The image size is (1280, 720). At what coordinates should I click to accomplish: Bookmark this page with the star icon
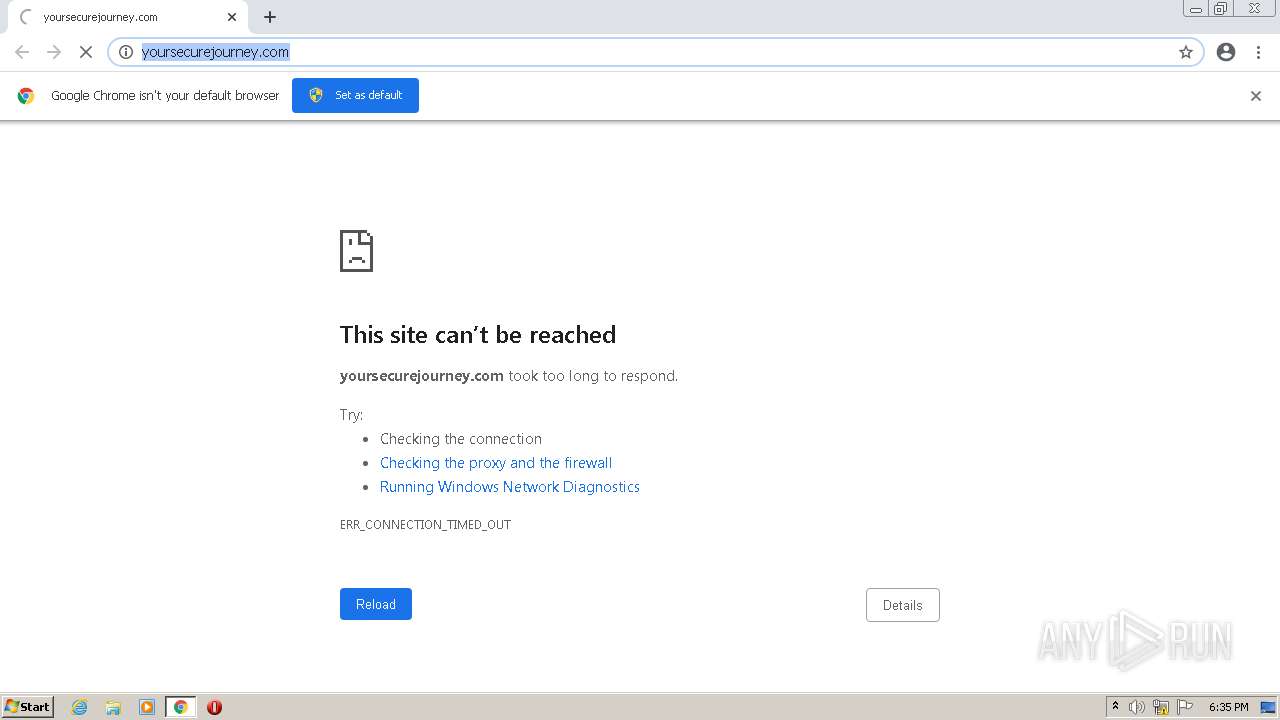pyautogui.click(x=1186, y=52)
